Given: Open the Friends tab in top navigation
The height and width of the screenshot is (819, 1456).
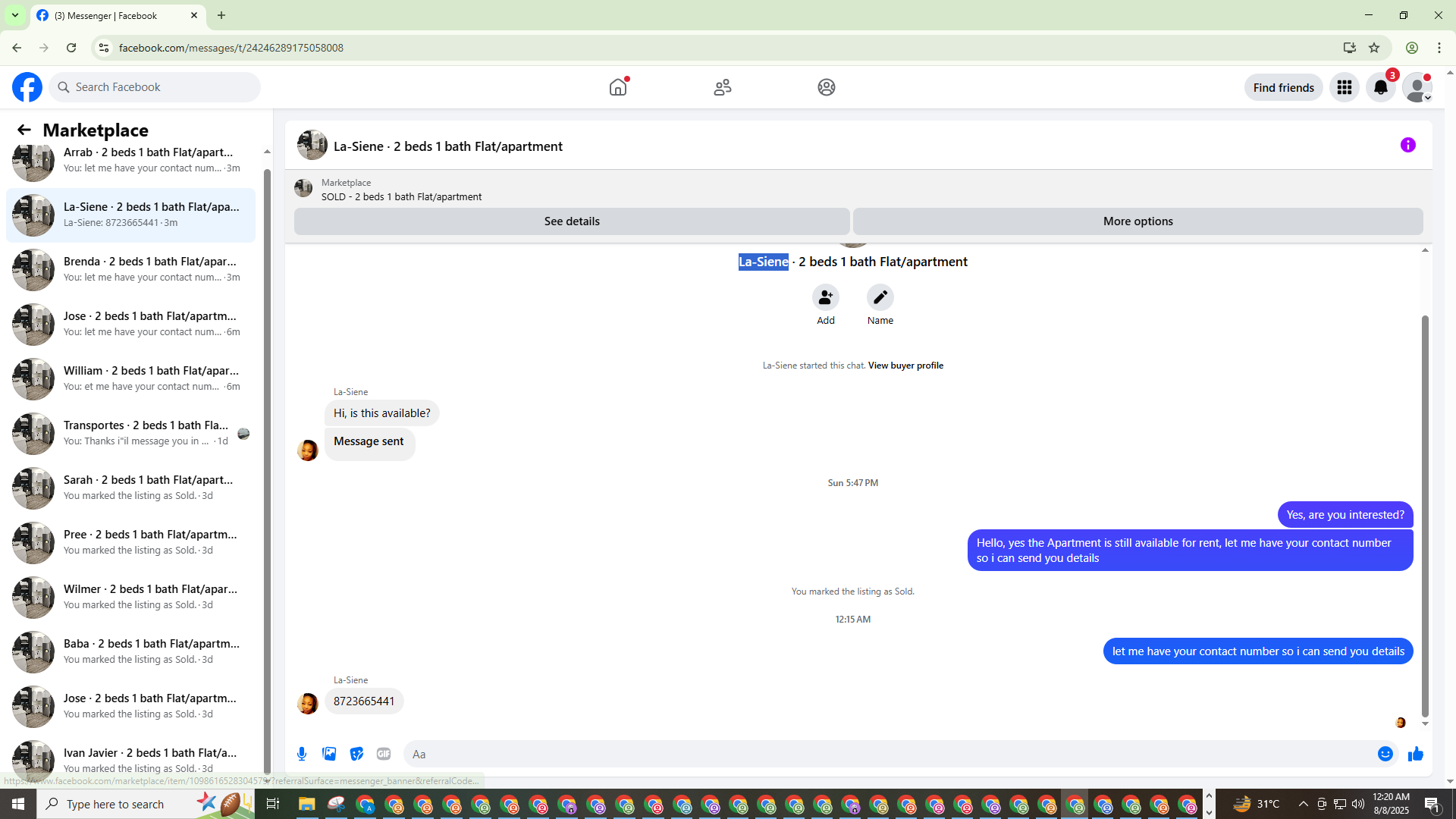Looking at the screenshot, I should (x=722, y=87).
